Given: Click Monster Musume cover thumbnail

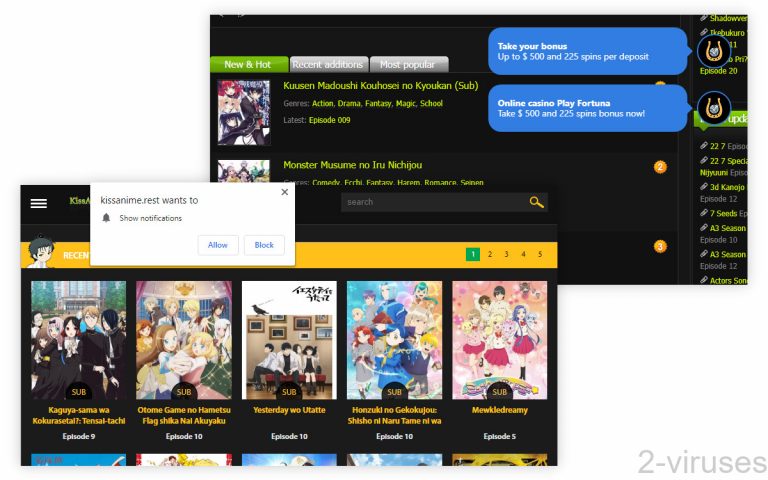Looking at the screenshot, I should [x=243, y=171].
